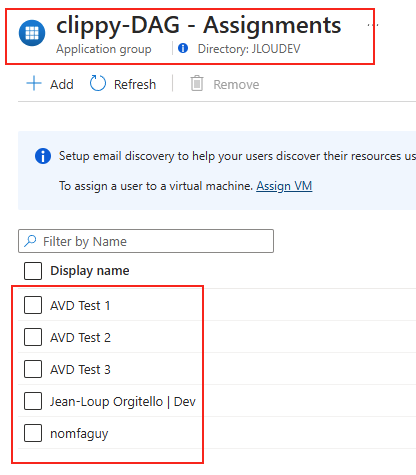Toggle the select-all Display name checkbox

coord(33,271)
